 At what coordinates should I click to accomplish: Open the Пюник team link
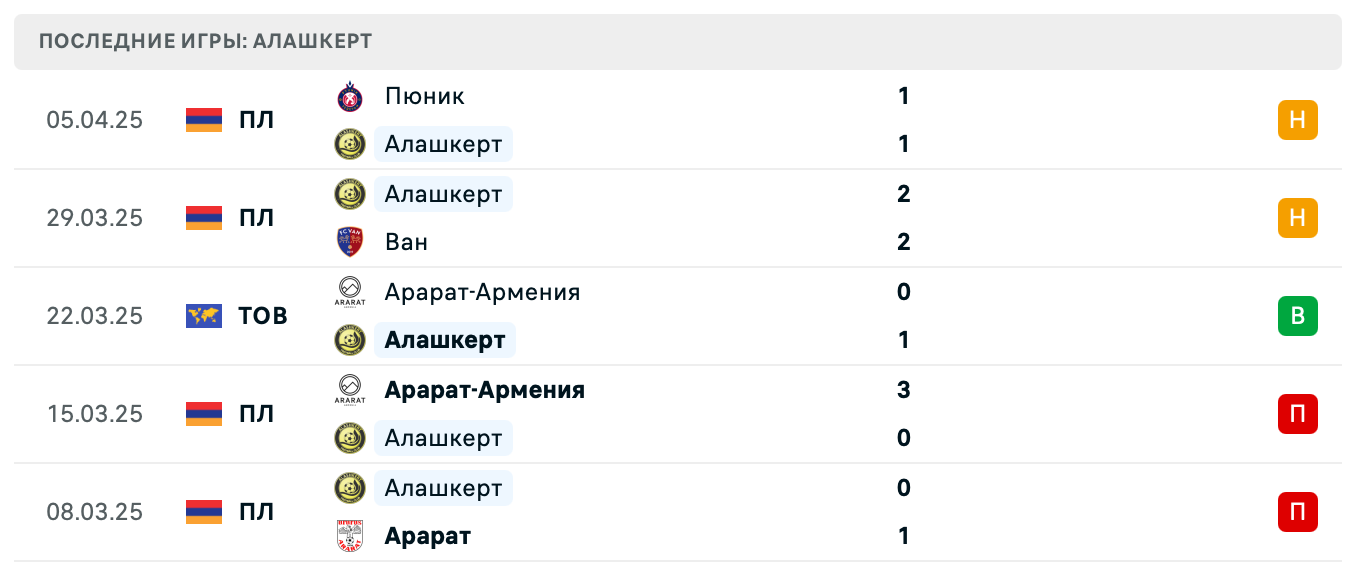click(x=424, y=96)
